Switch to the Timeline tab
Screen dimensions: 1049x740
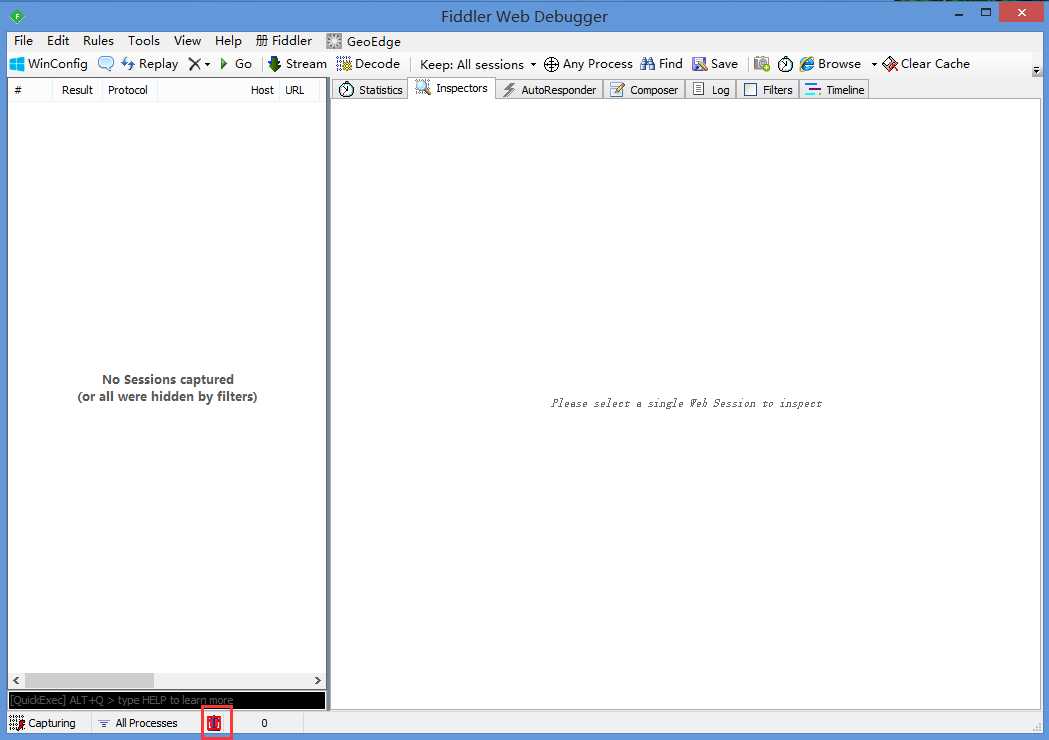pos(834,90)
